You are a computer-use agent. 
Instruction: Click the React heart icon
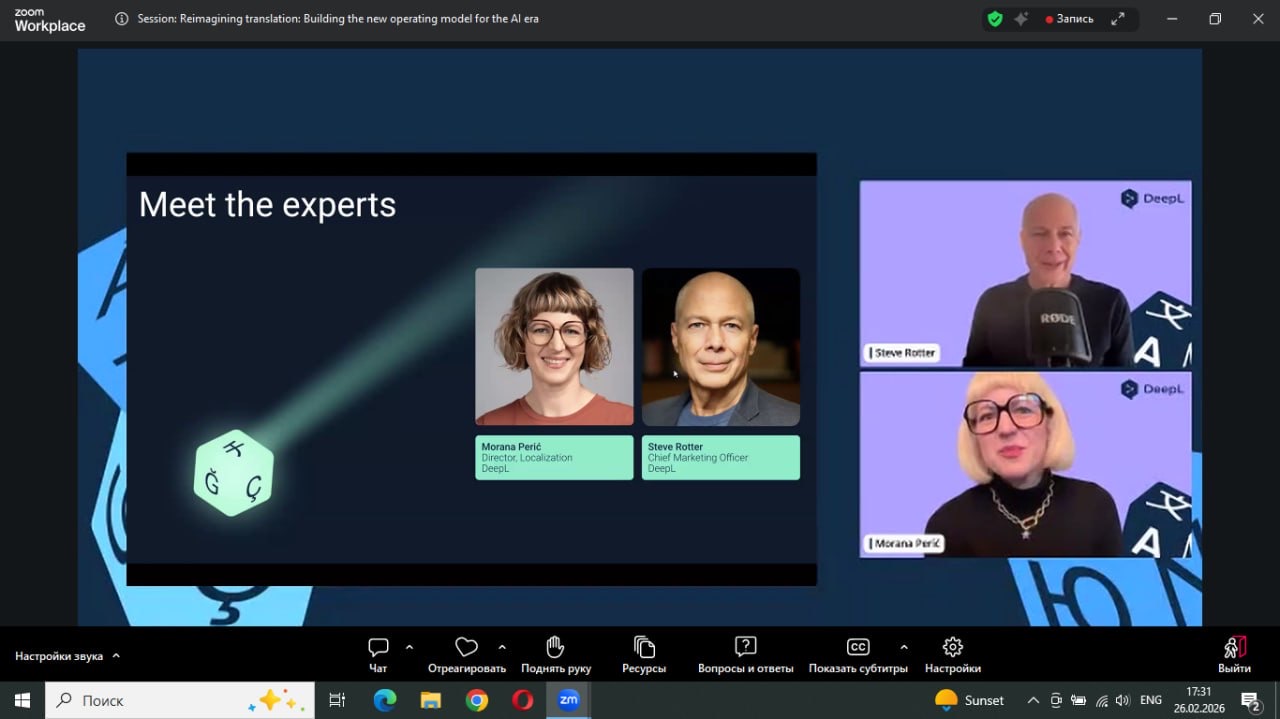coord(466,647)
